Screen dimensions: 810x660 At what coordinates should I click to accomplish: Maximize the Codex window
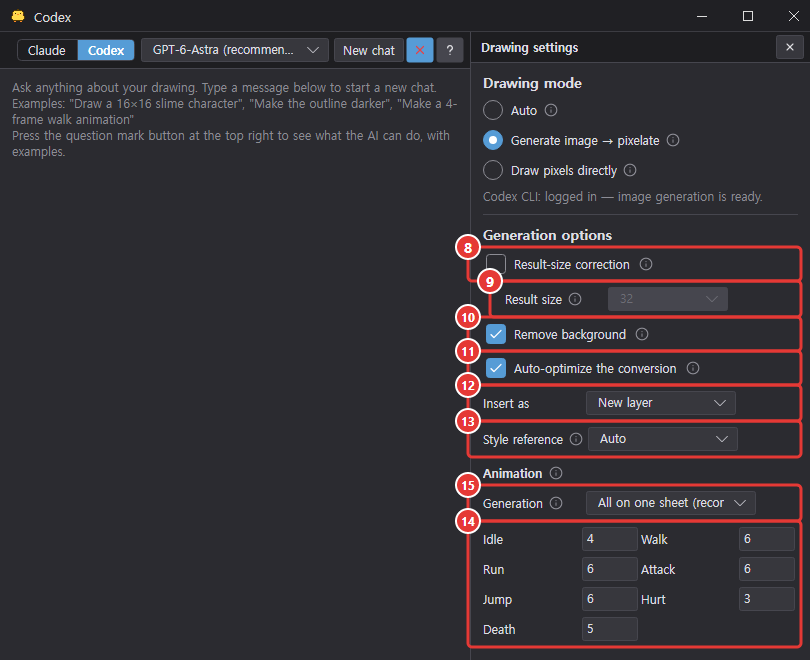click(x=747, y=17)
